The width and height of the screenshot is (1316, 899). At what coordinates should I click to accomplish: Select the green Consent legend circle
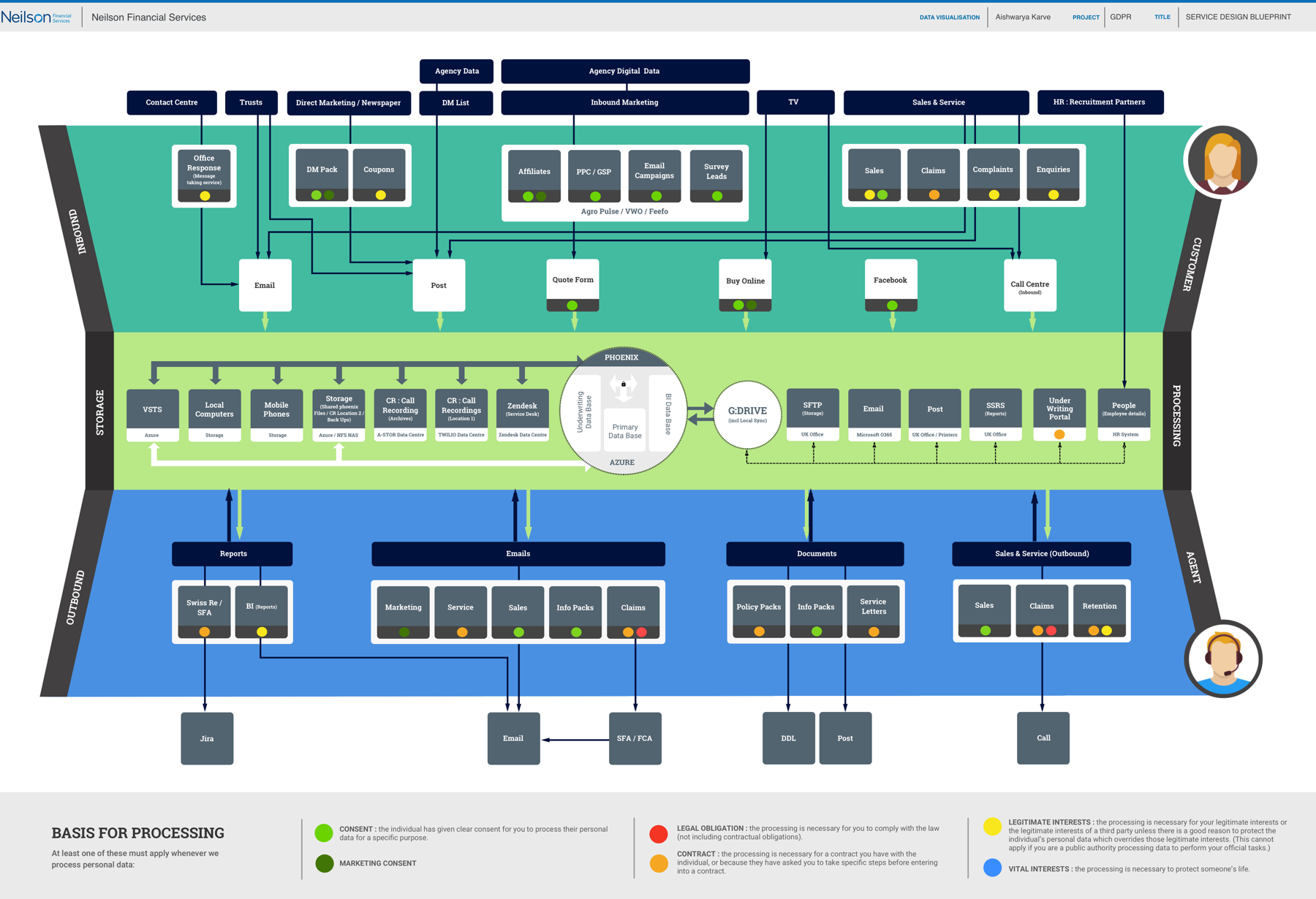324,832
